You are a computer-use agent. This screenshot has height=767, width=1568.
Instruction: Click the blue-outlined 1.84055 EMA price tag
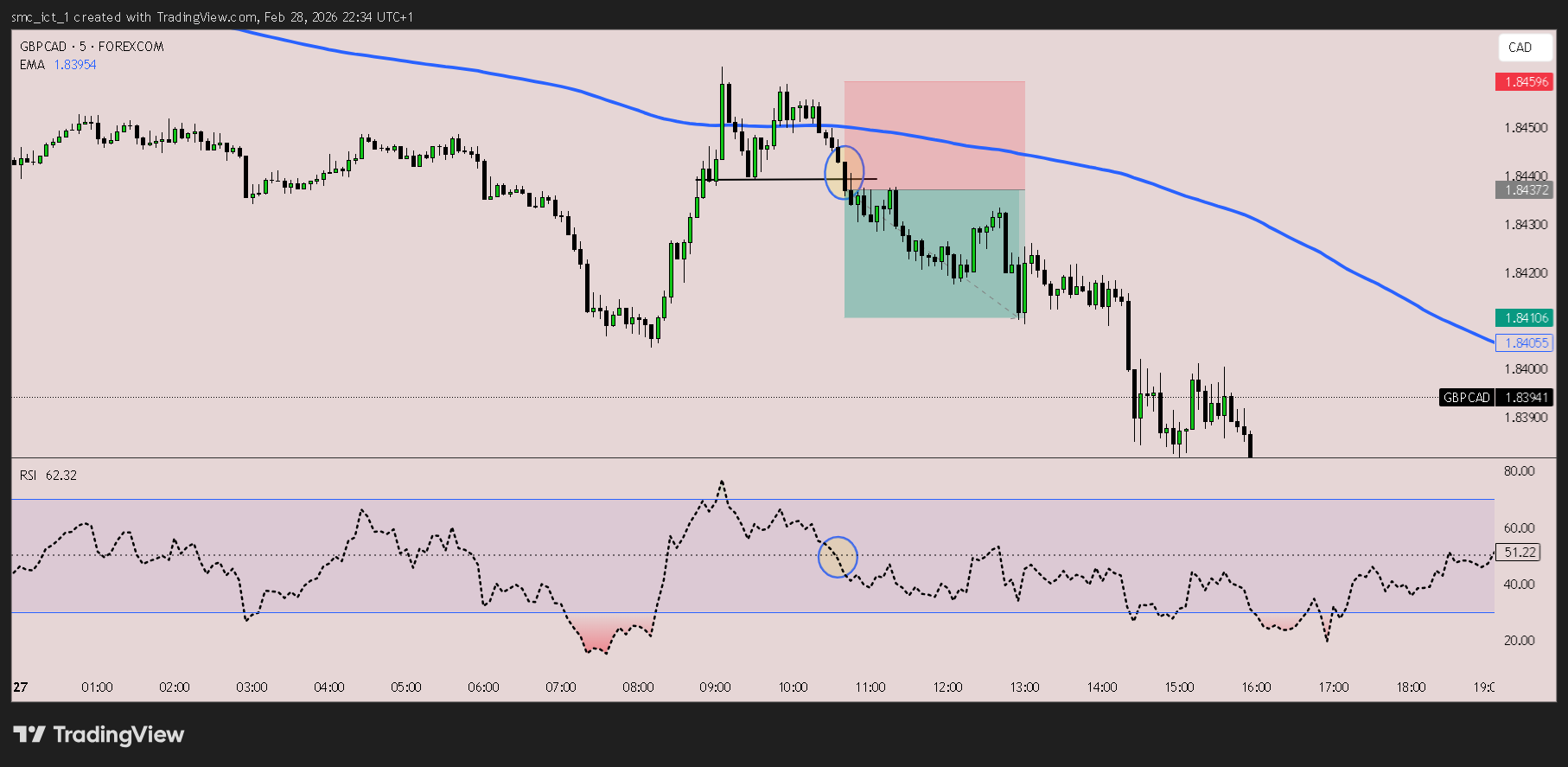click(x=1524, y=343)
